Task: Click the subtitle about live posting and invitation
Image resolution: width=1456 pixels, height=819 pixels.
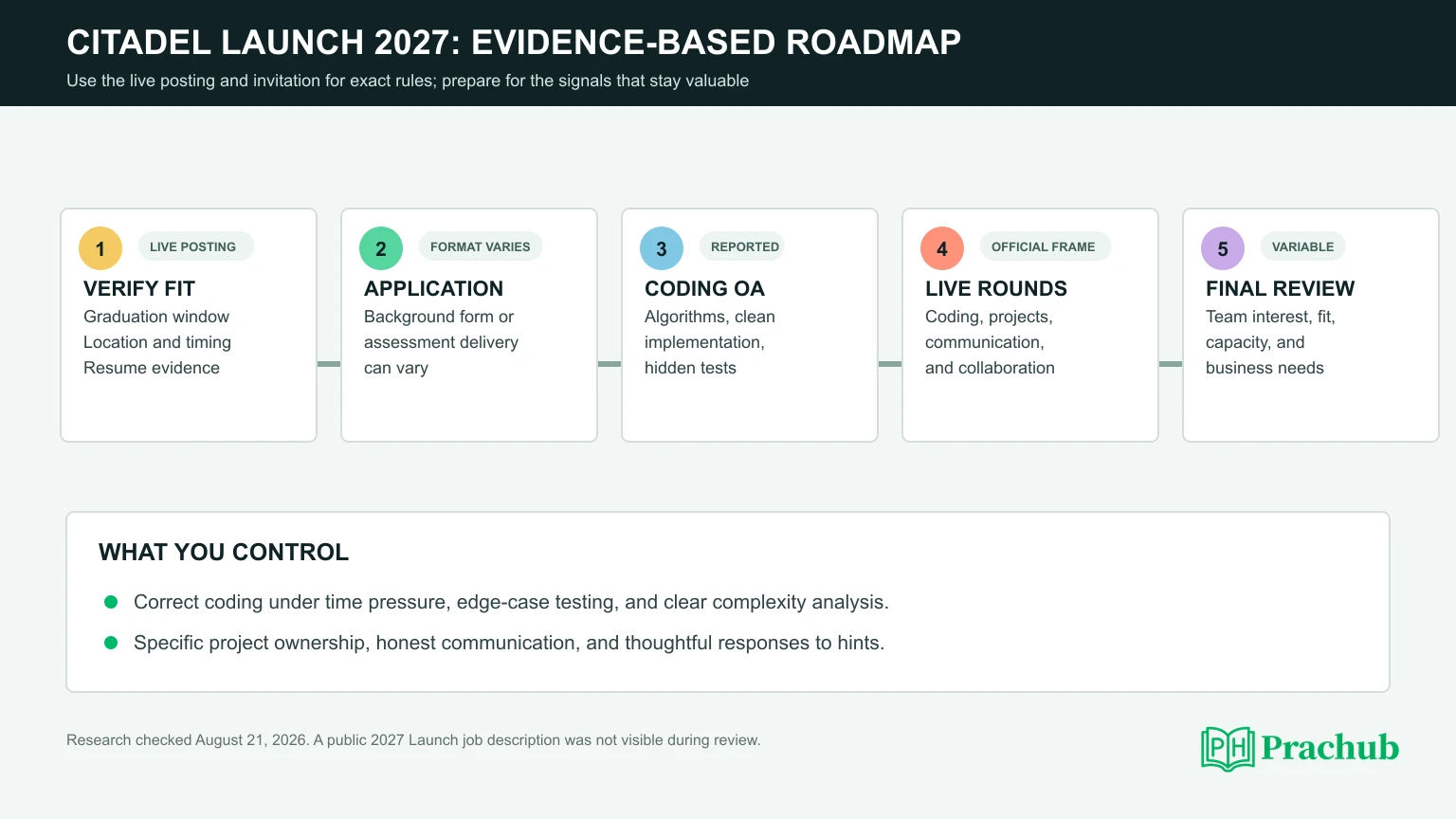Action: click(x=408, y=81)
